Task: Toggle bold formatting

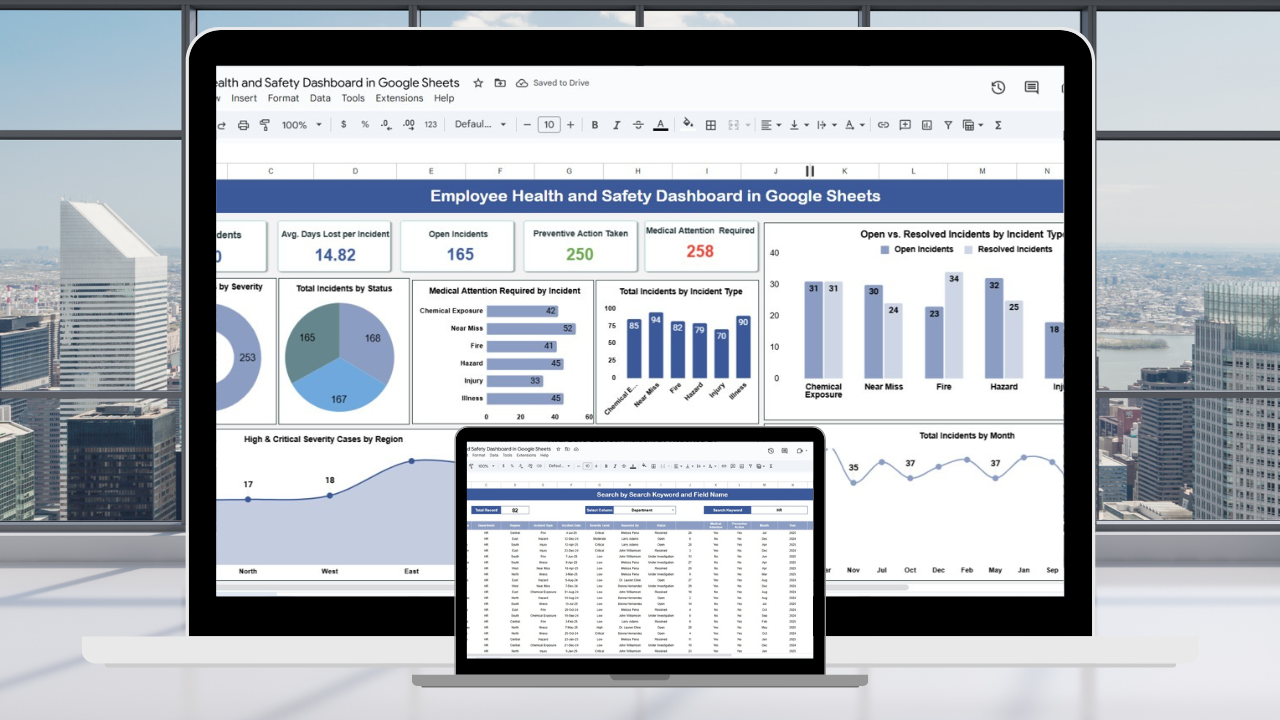Action: 594,125
